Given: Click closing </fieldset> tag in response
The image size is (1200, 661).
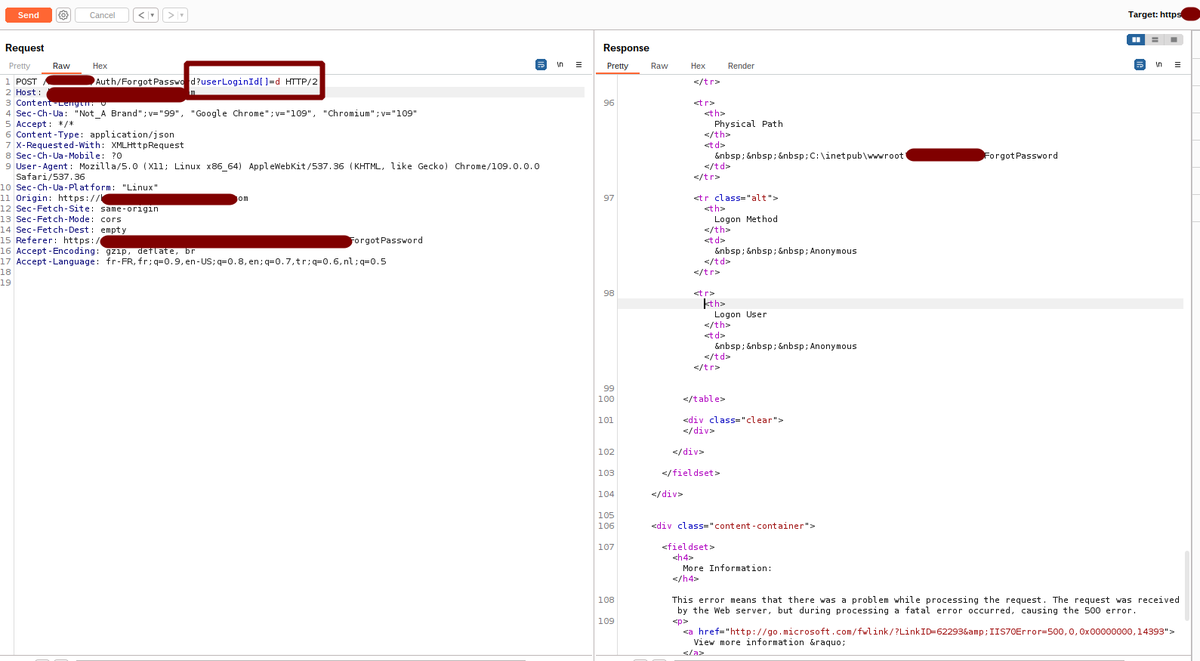Looking at the screenshot, I should point(690,473).
